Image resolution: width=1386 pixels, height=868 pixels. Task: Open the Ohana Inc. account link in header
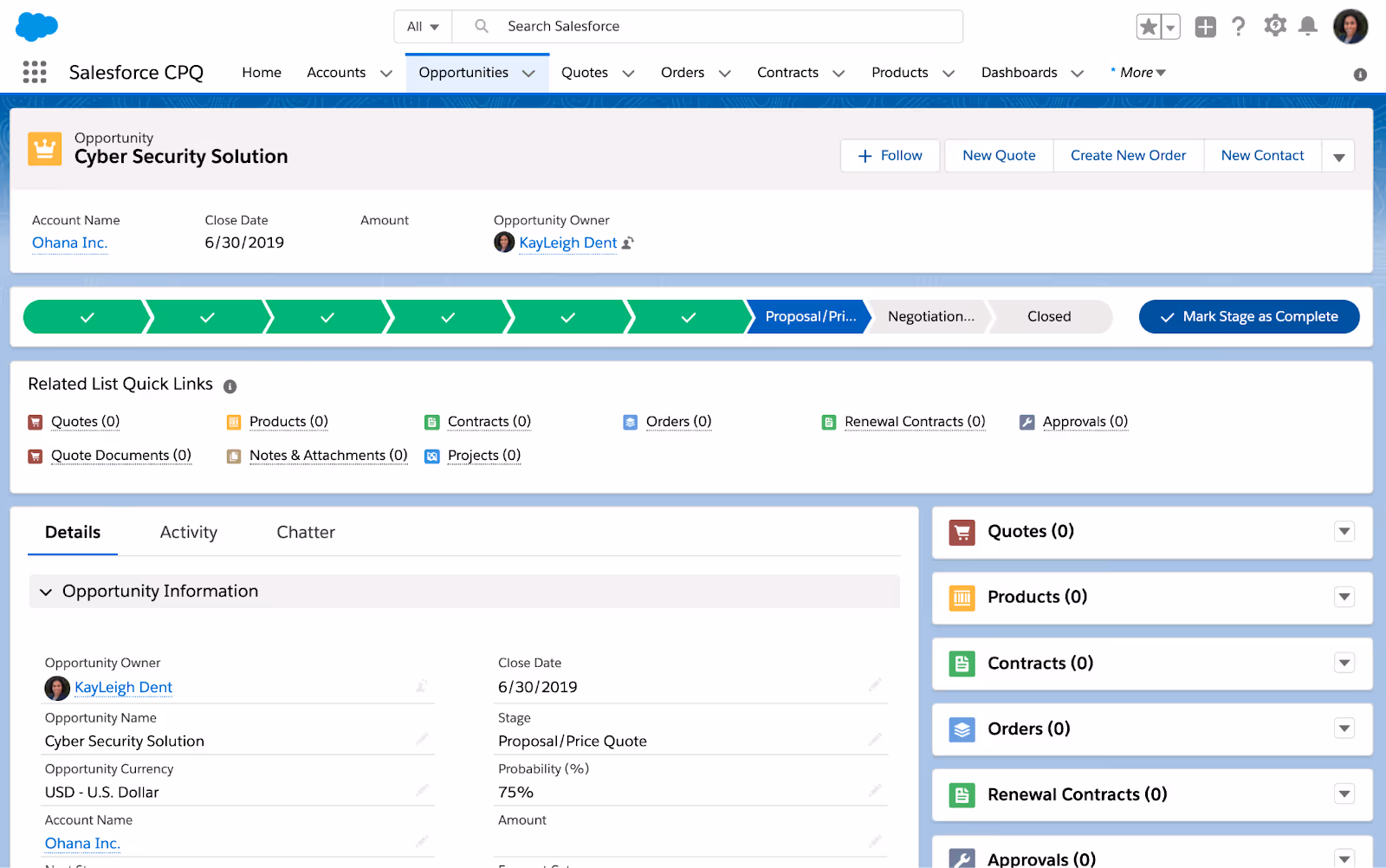(x=70, y=243)
